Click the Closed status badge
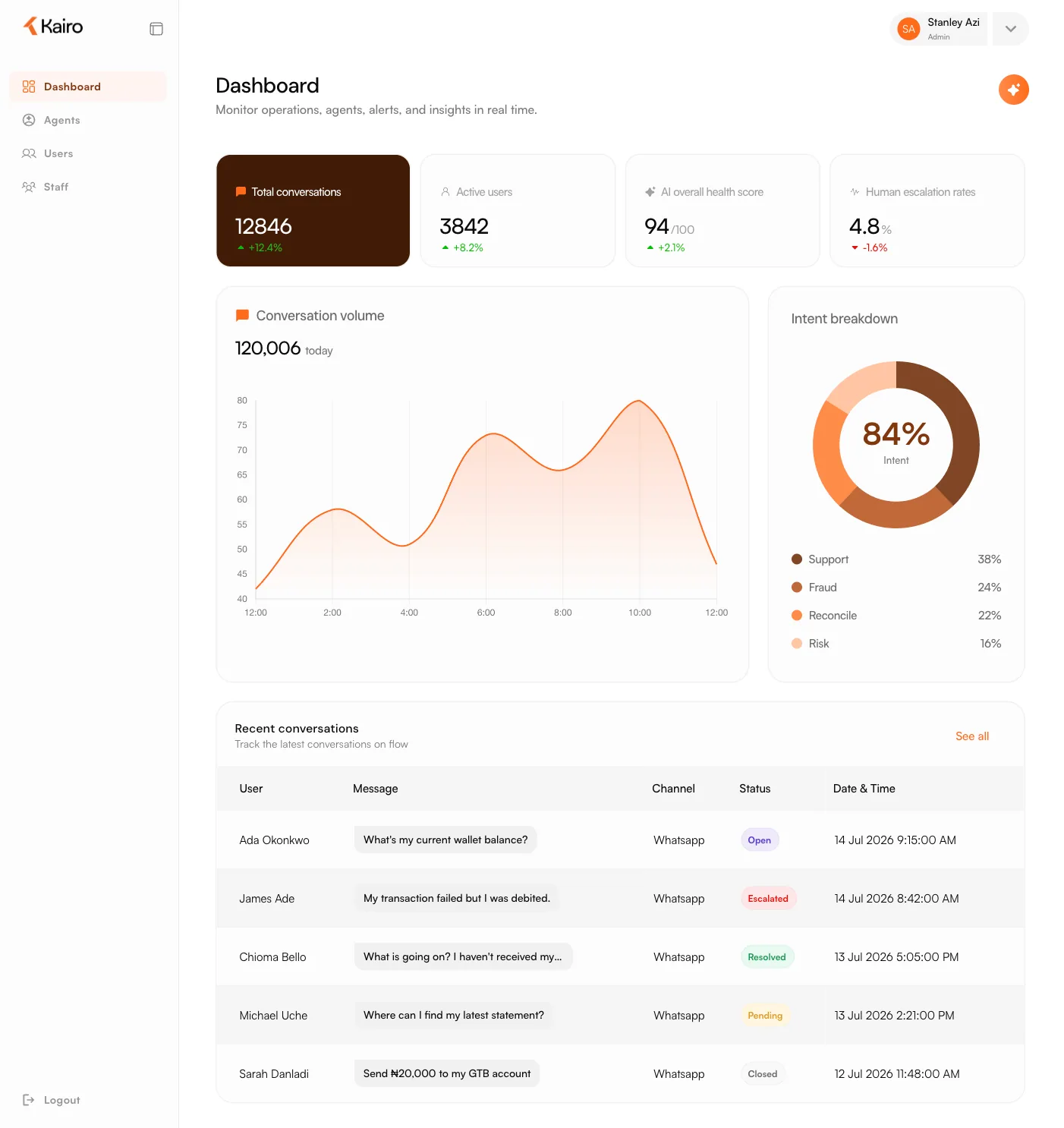 pyautogui.click(x=763, y=1073)
